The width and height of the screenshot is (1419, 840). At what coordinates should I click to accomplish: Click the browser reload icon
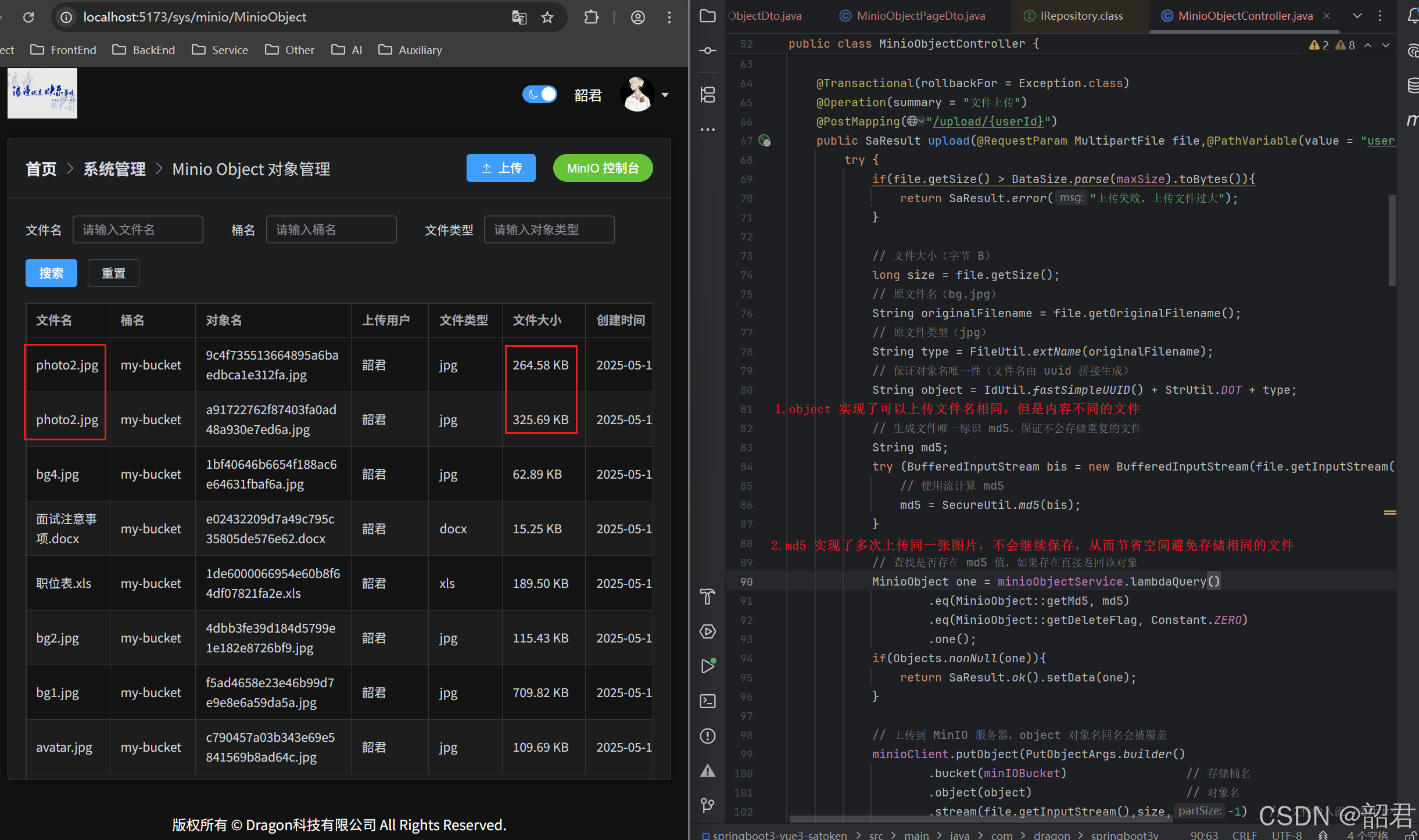[x=28, y=17]
